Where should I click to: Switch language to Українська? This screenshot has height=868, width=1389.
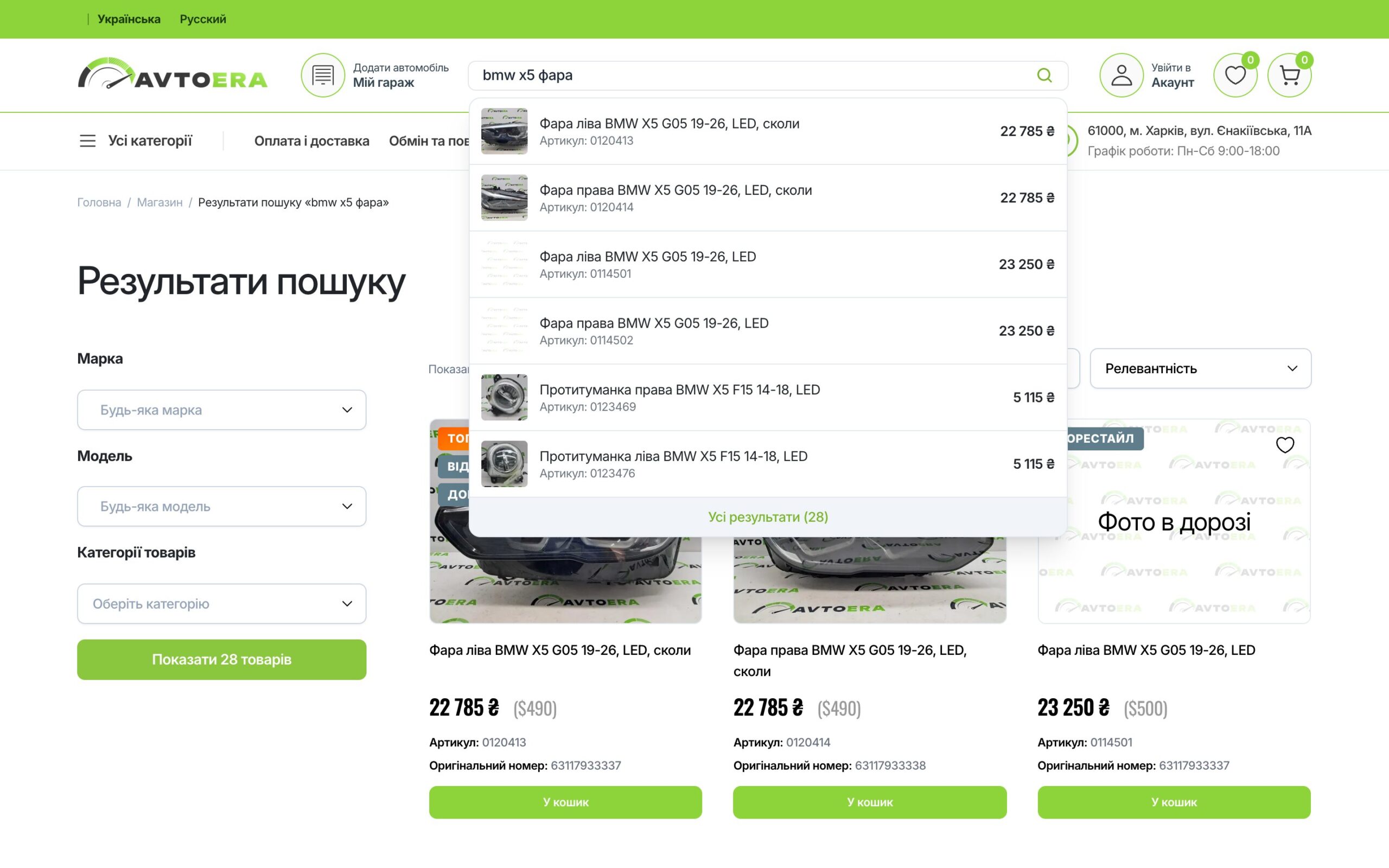[129, 19]
